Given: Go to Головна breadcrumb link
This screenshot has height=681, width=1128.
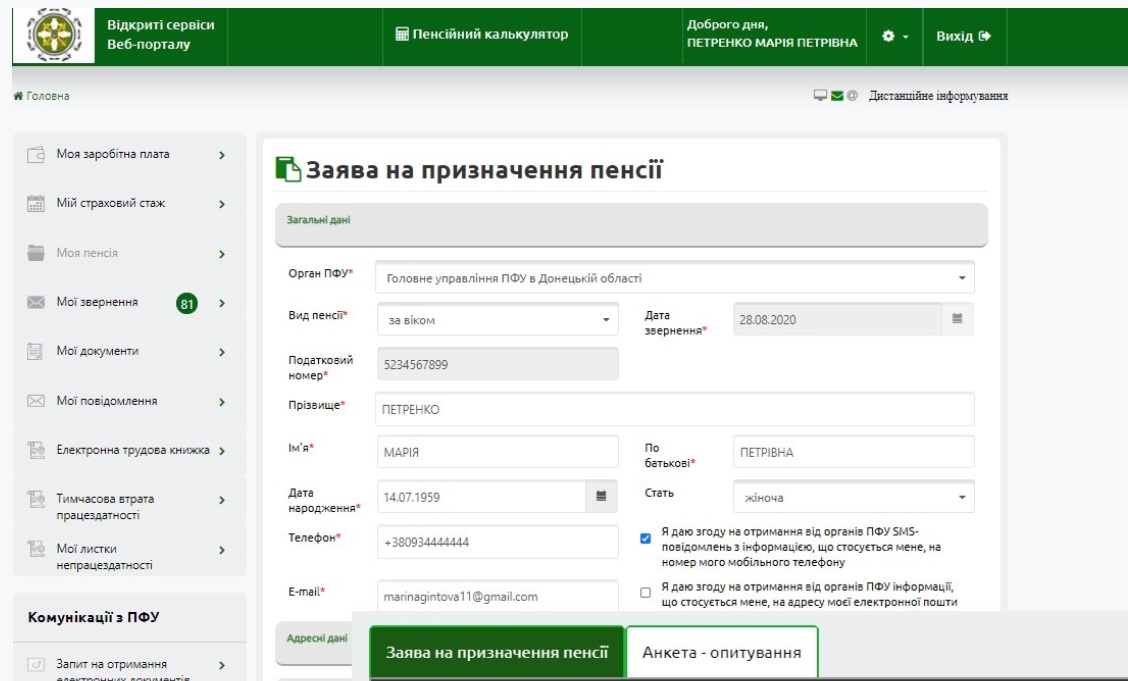Looking at the screenshot, I should (47, 96).
